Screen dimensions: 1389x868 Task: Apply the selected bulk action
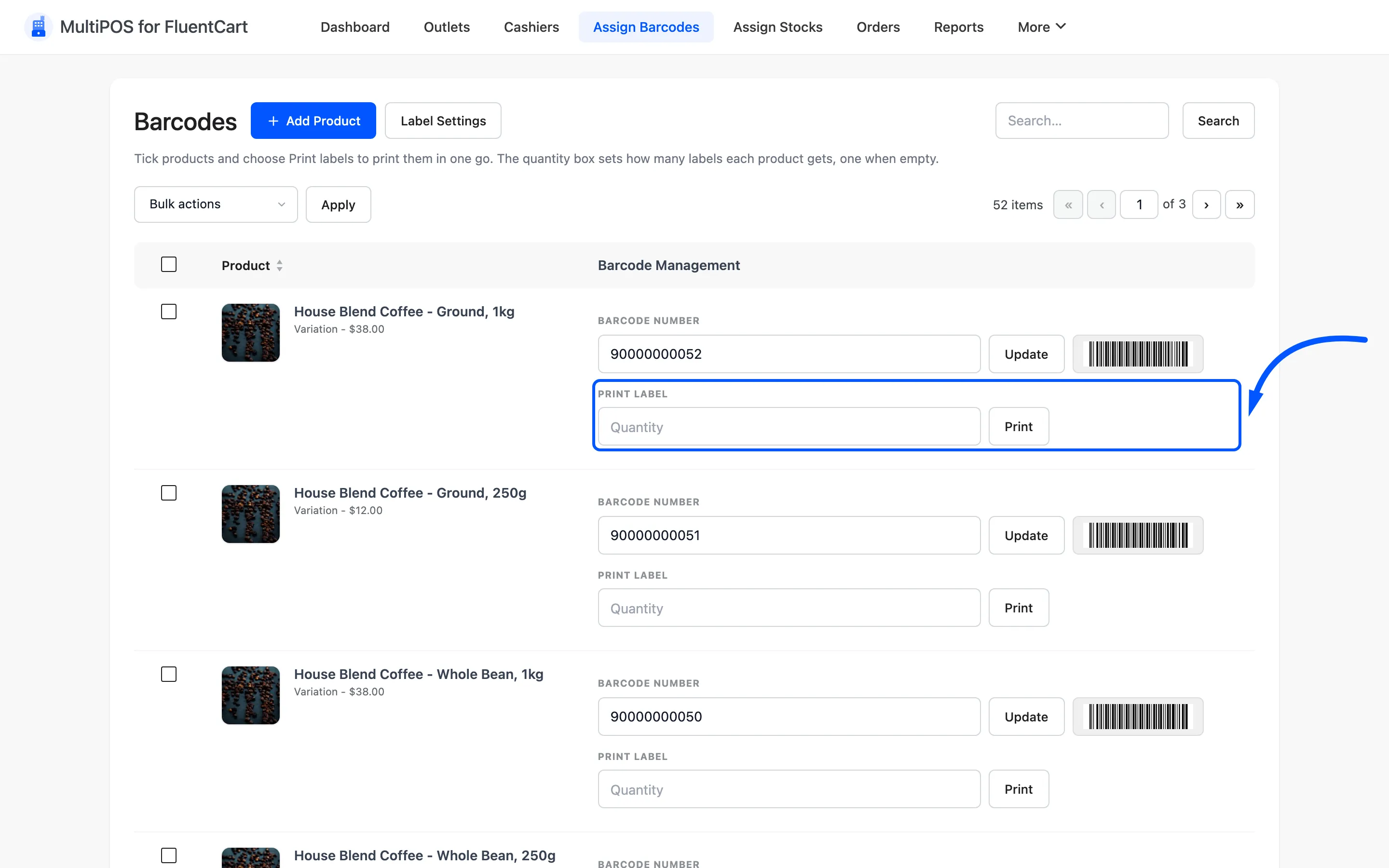(x=338, y=204)
